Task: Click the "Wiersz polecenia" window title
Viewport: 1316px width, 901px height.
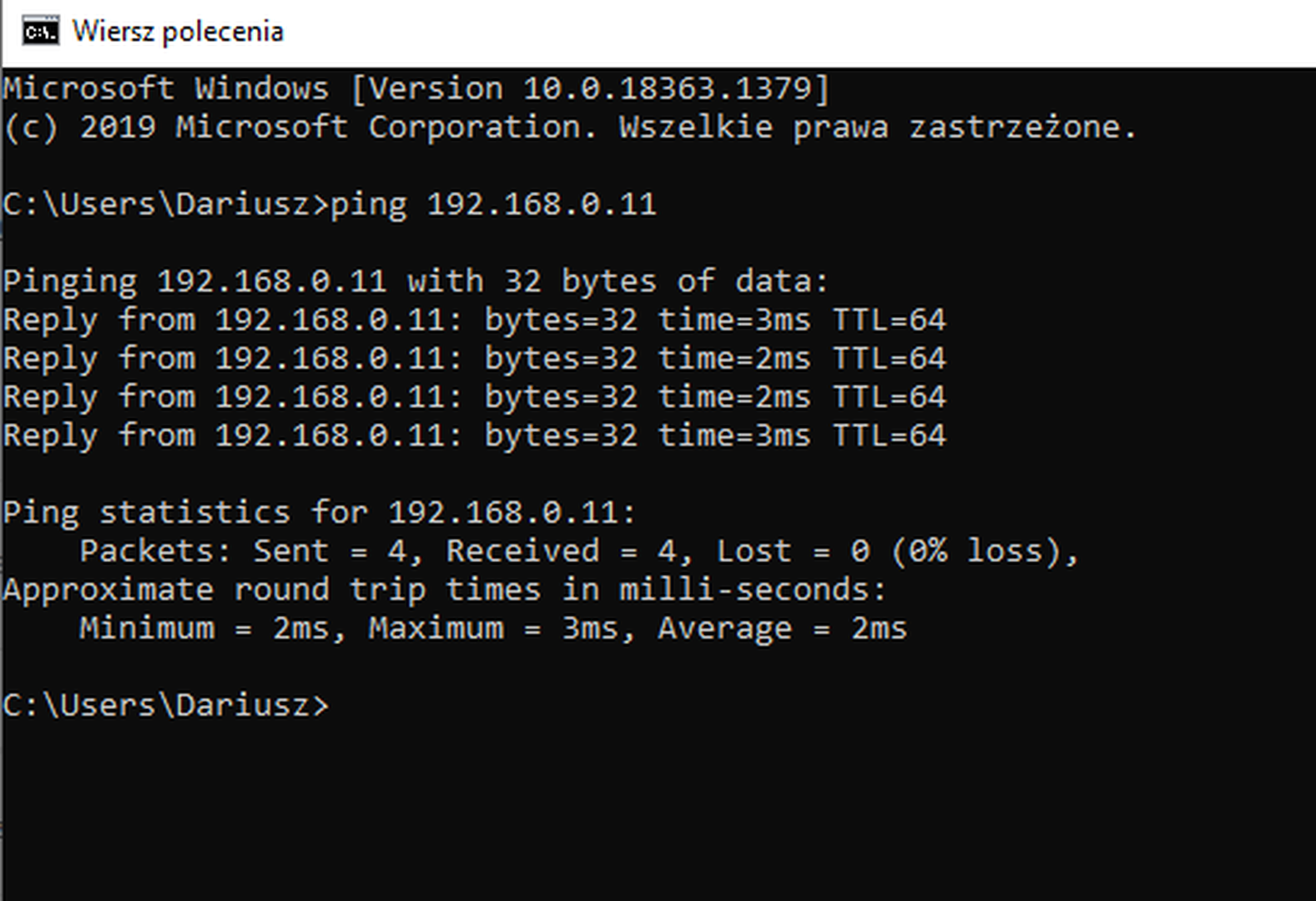Action: click(x=178, y=32)
